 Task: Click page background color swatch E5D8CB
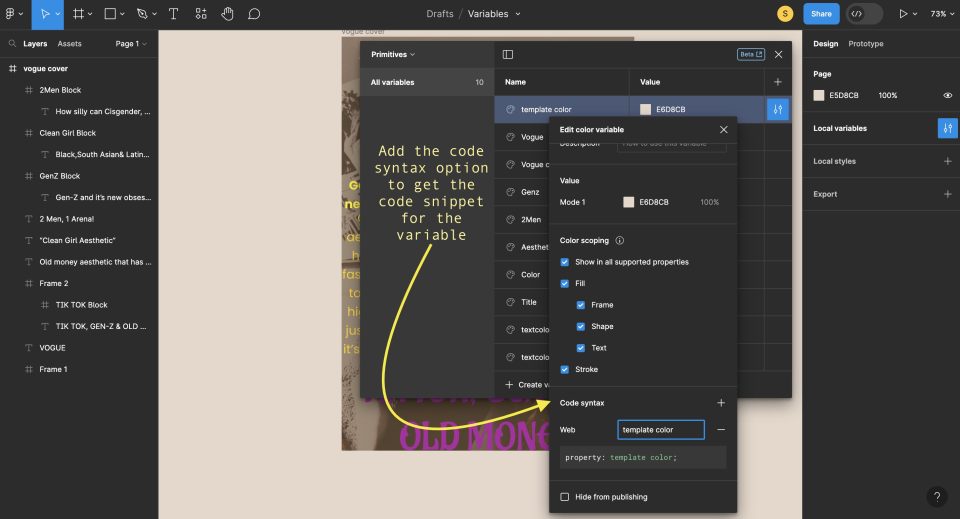click(819, 95)
